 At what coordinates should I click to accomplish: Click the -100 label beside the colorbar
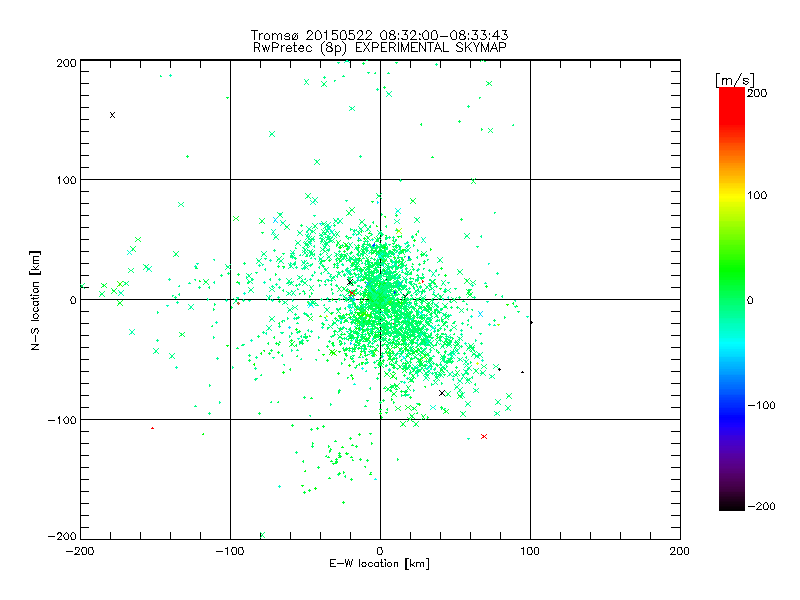coord(761,406)
